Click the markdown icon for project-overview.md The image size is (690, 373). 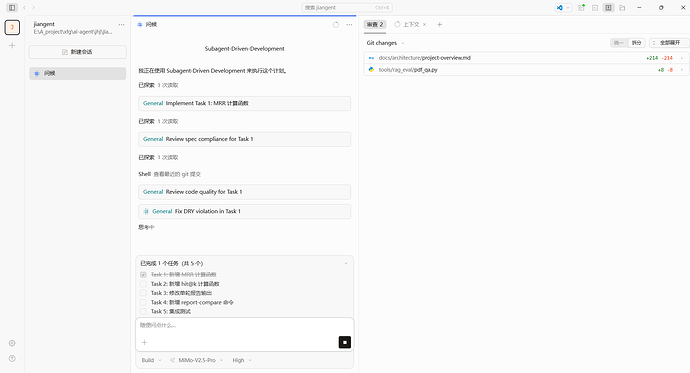click(371, 58)
